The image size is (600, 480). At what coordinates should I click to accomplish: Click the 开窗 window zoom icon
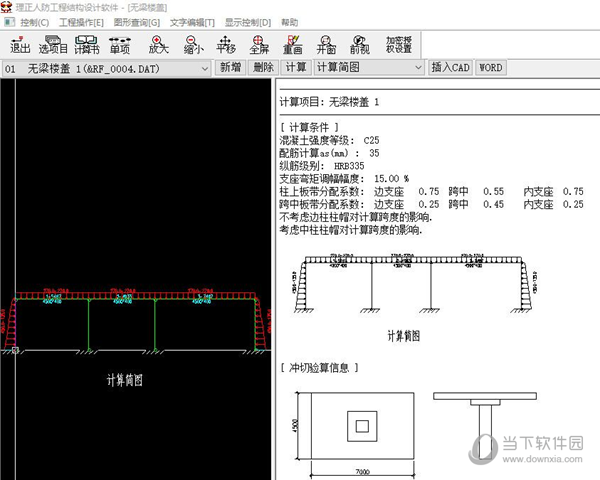pyautogui.click(x=326, y=45)
